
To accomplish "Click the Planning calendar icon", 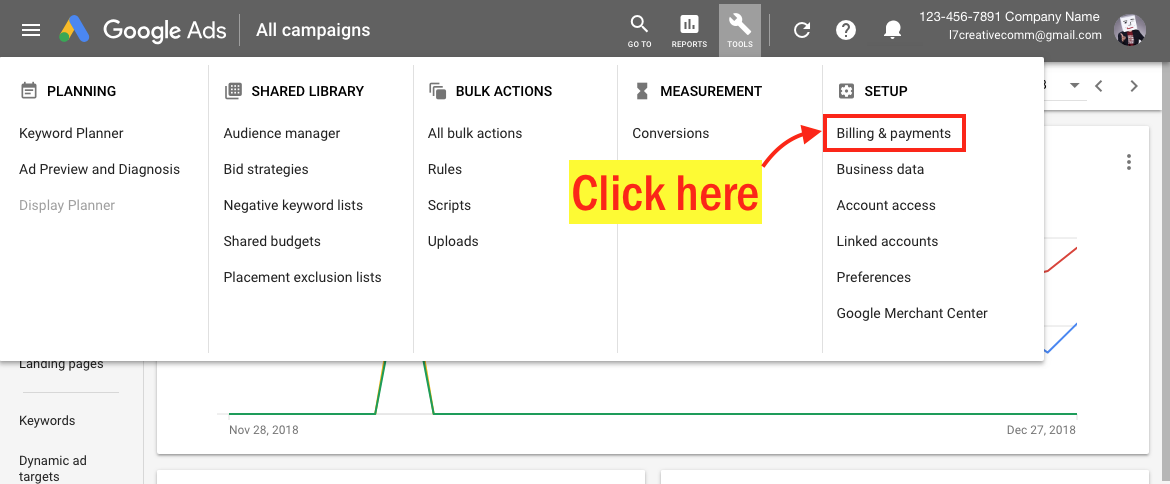I will tap(28, 91).
